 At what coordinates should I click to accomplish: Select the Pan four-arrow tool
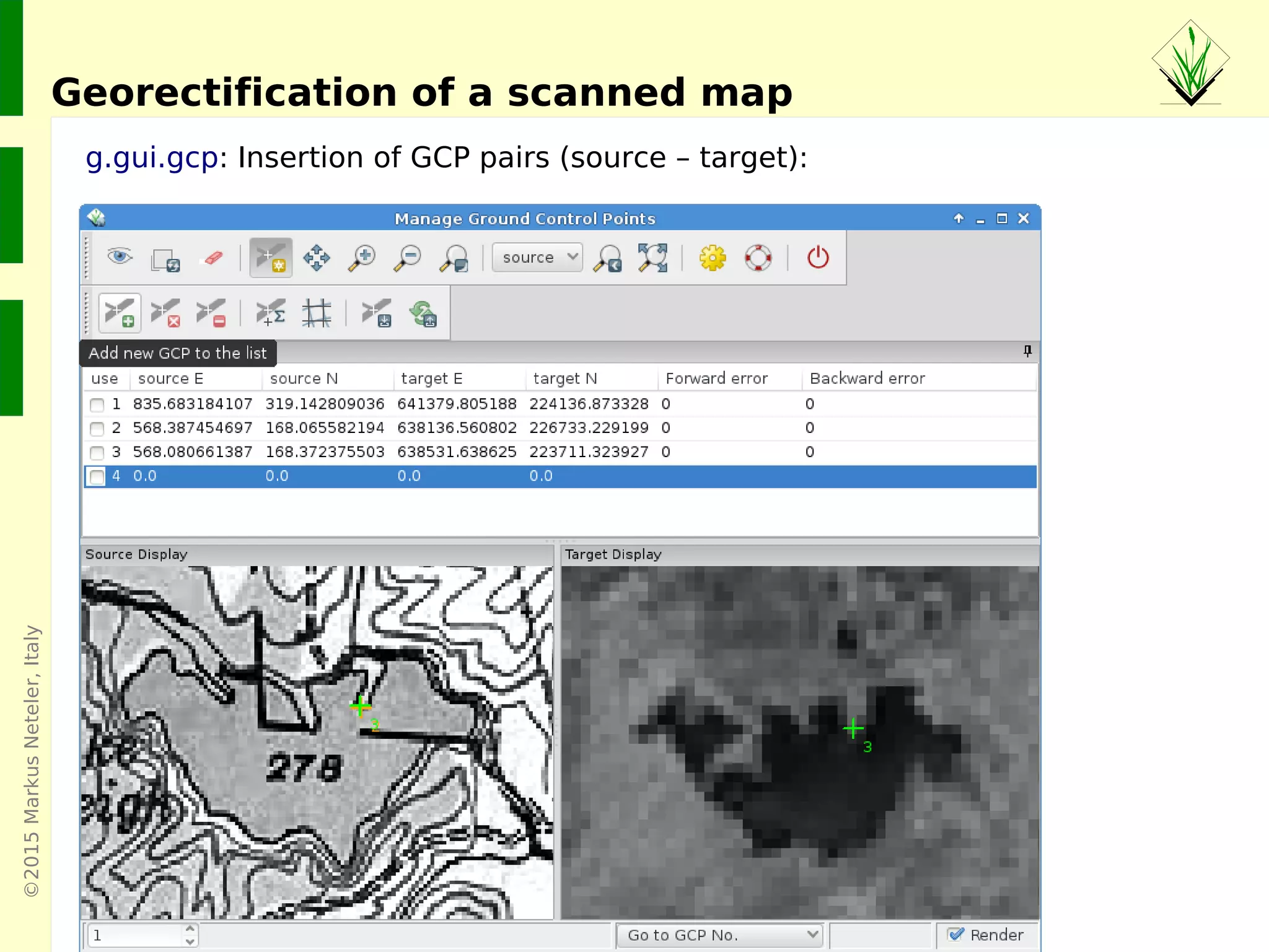pyautogui.click(x=317, y=258)
